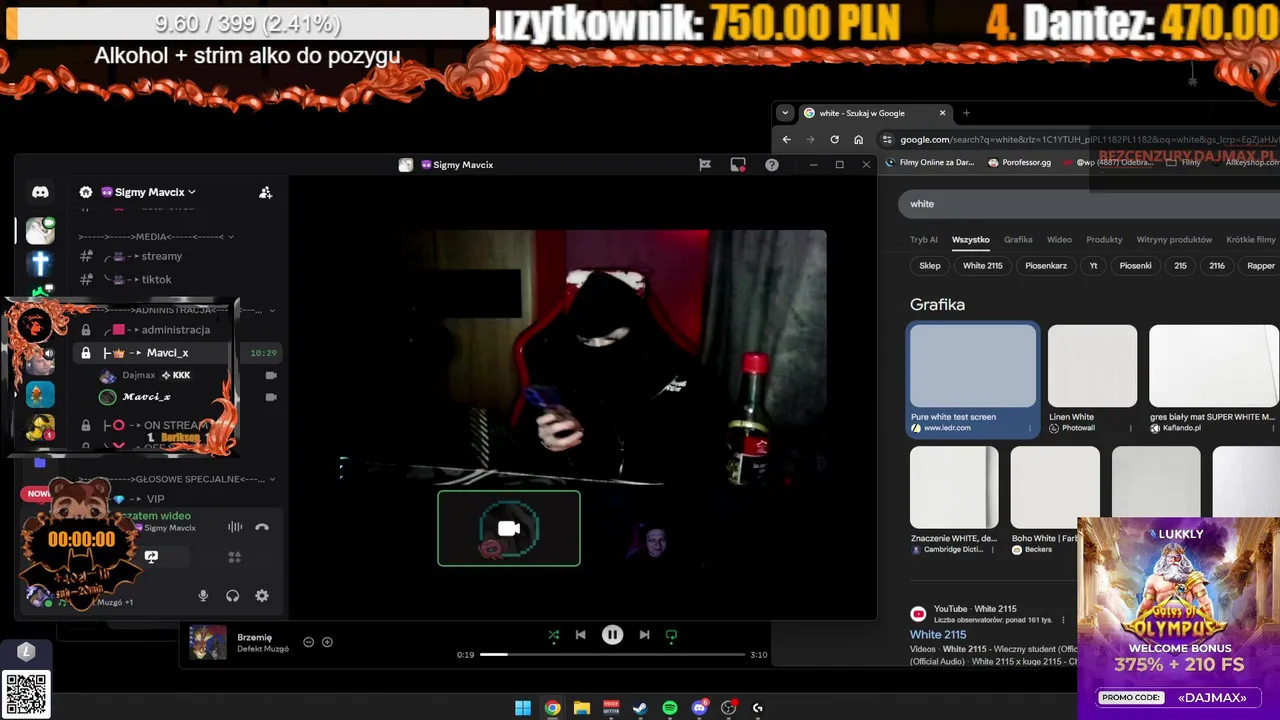This screenshot has height=720, width=1280.
Task: Toggle shuffle in music player
Action: point(554,635)
